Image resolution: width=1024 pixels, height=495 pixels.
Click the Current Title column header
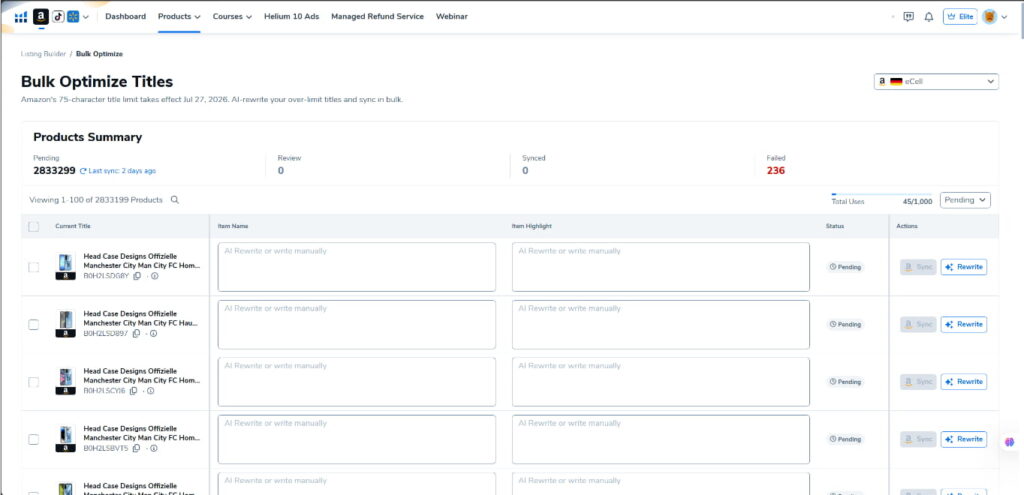tap(73, 227)
